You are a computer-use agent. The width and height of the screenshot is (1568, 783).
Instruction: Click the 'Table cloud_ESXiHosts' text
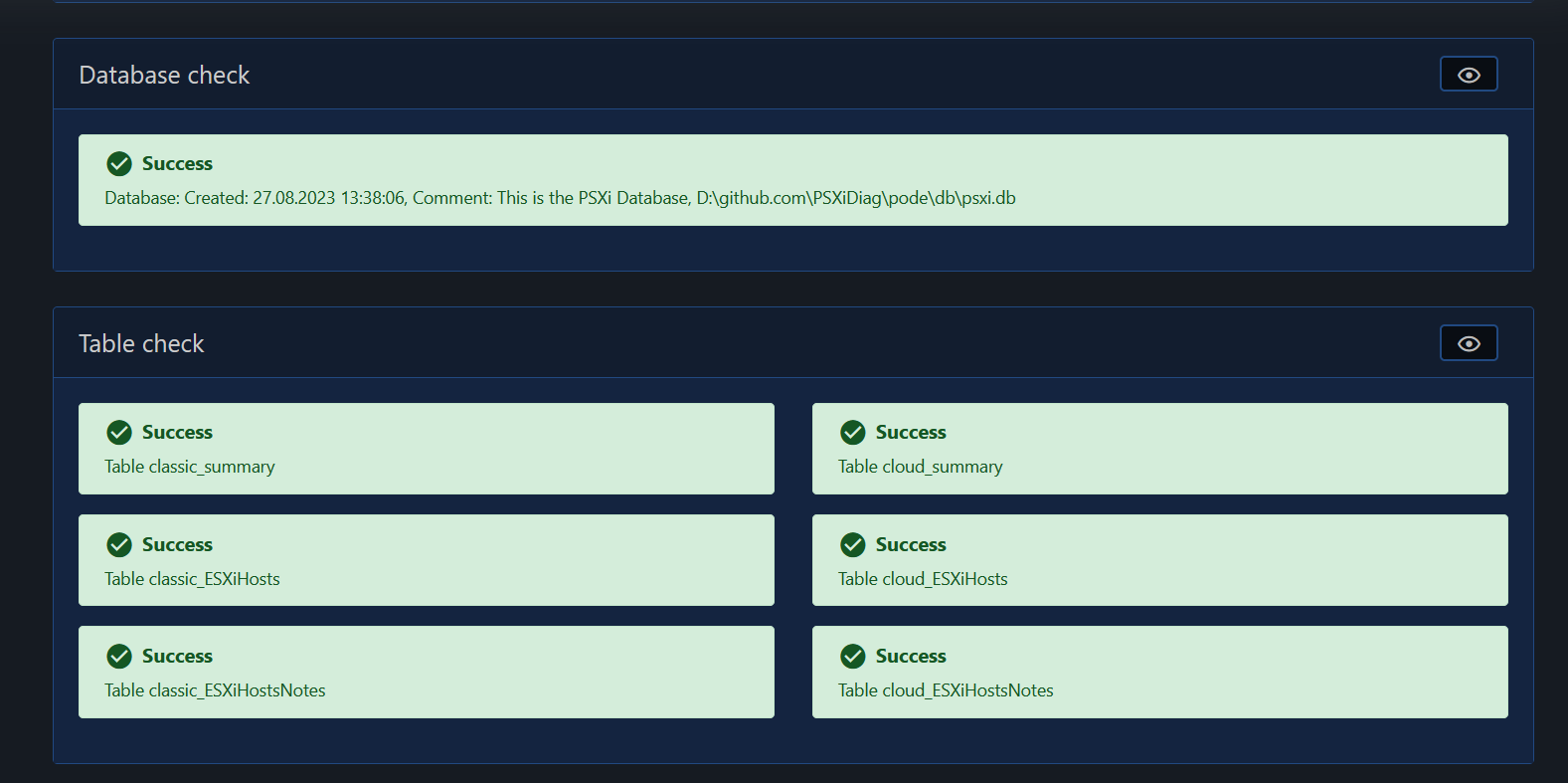pos(923,579)
